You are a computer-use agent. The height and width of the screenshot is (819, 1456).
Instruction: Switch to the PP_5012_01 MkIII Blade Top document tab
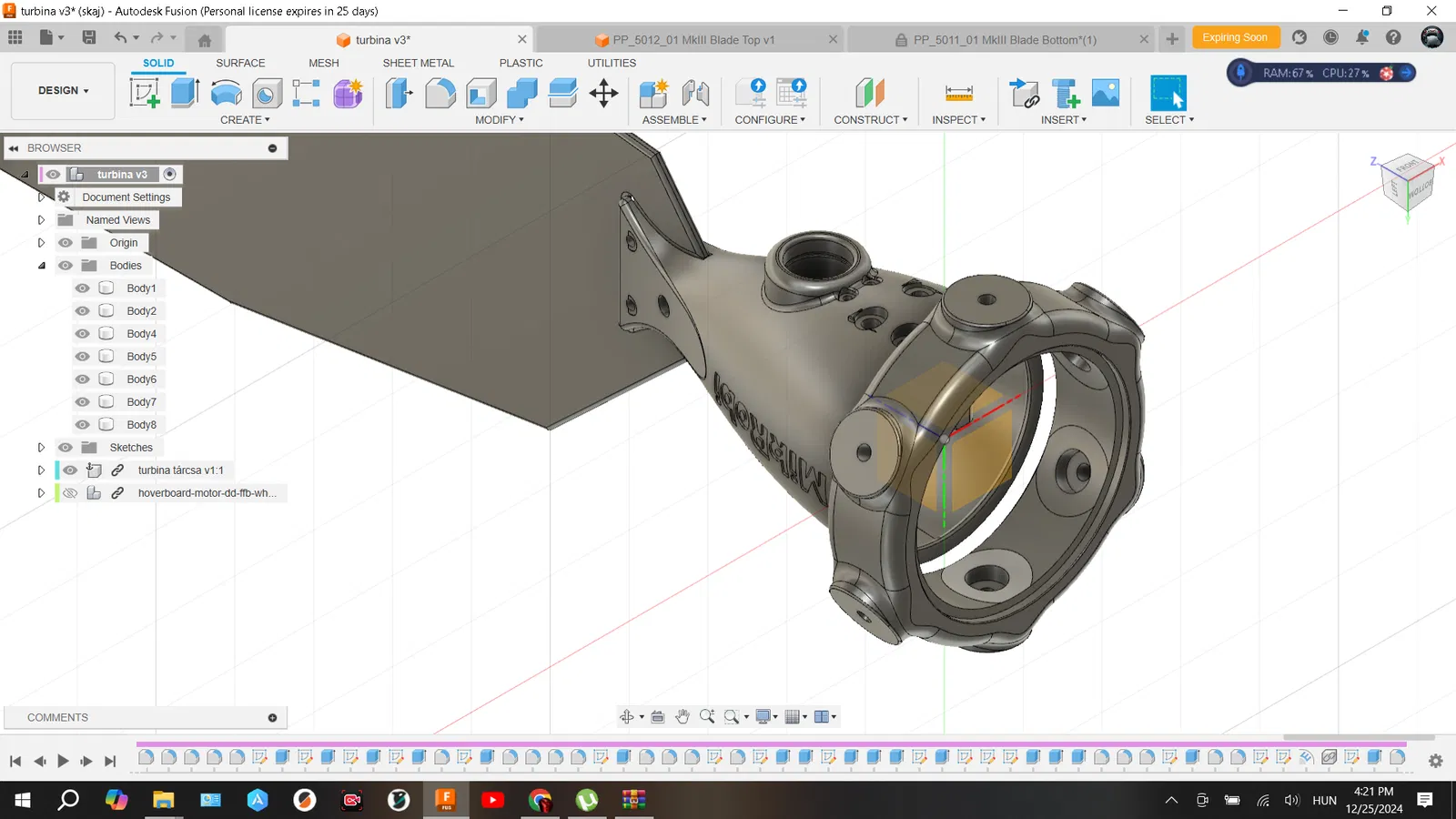(693, 40)
